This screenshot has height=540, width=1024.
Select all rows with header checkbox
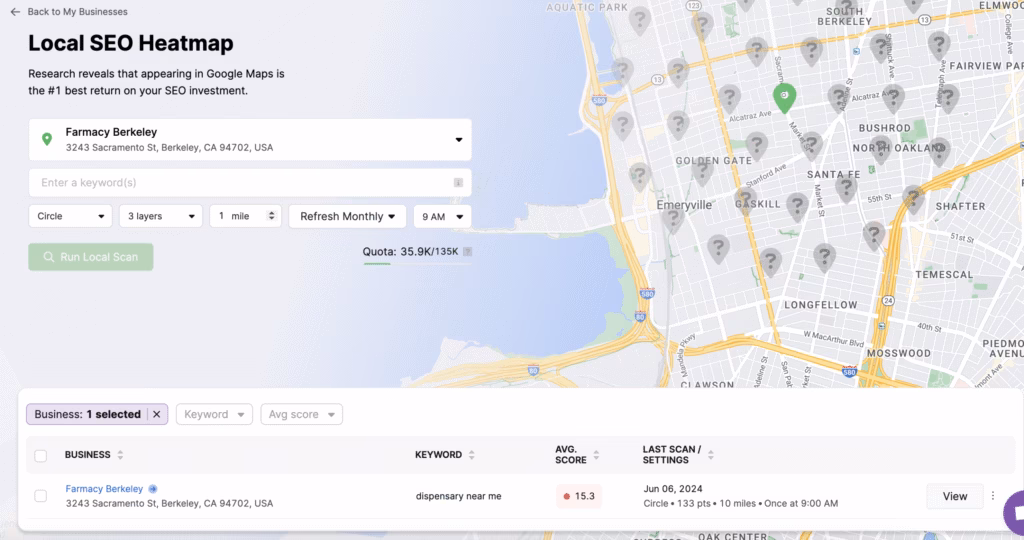tap(41, 456)
